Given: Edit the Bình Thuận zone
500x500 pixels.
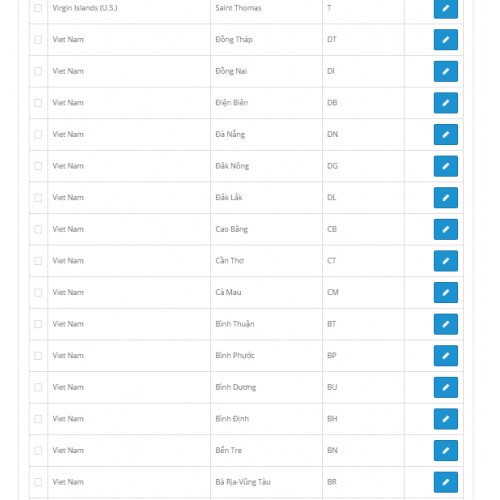Looking at the screenshot, I should coord(446,324).
